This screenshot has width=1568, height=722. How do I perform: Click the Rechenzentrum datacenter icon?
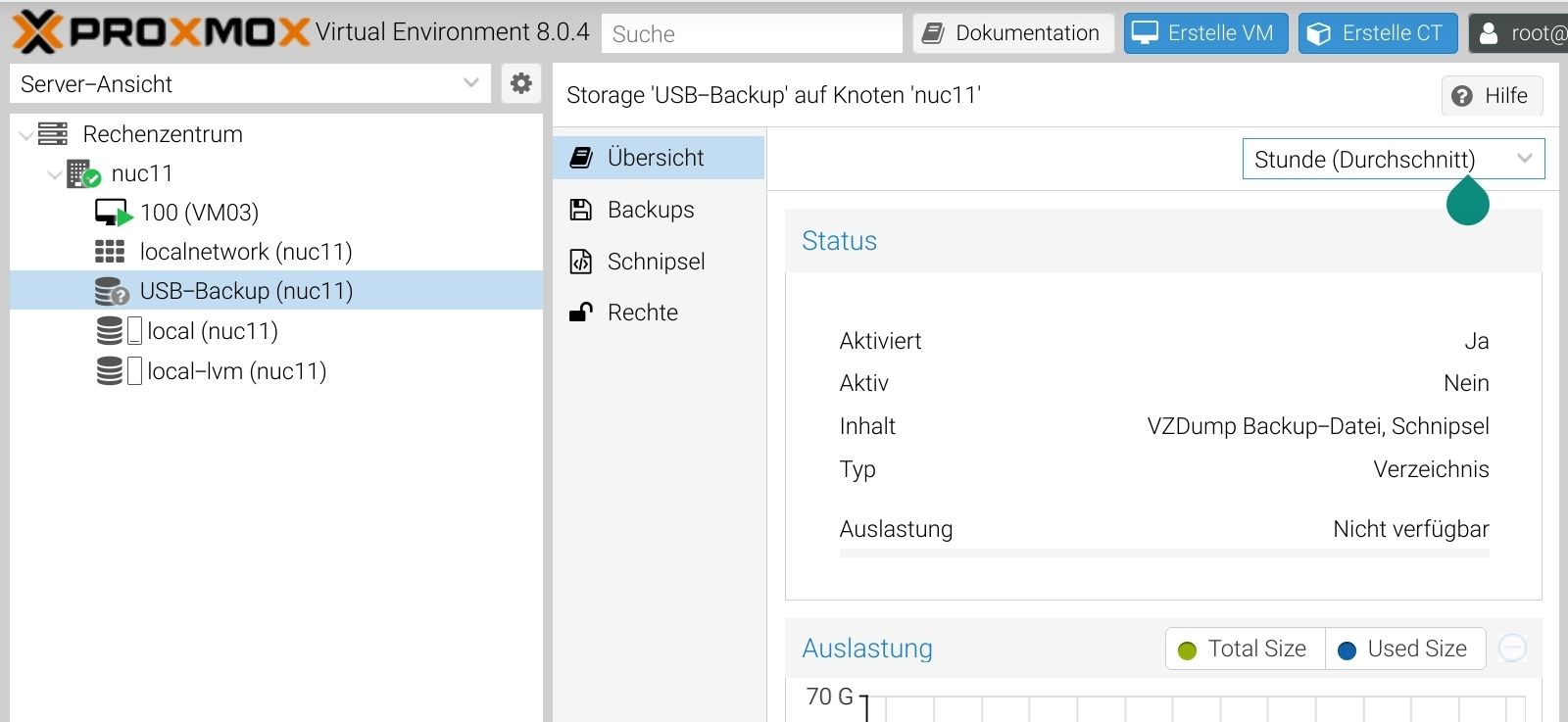point(53,134)
